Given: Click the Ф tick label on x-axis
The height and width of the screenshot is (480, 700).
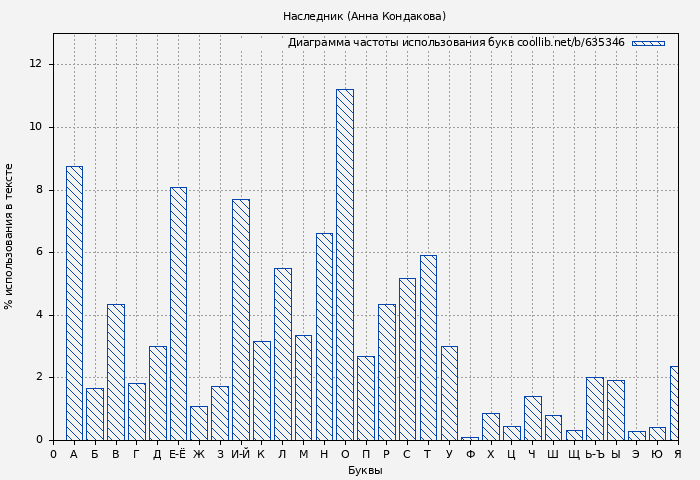Looking at the screenshot, I should tap(470, 454).
